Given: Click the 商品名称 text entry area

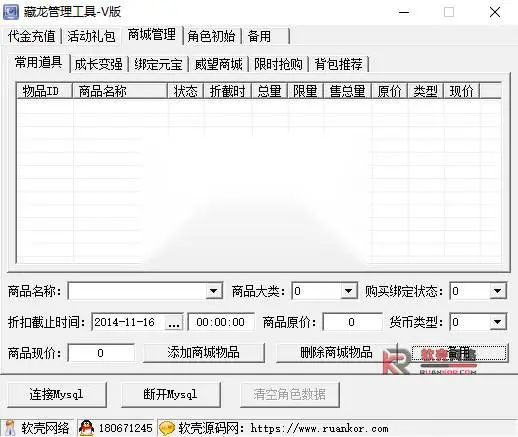Looking at the screenshot, I should pyautogui.click(x=138, y=291).
